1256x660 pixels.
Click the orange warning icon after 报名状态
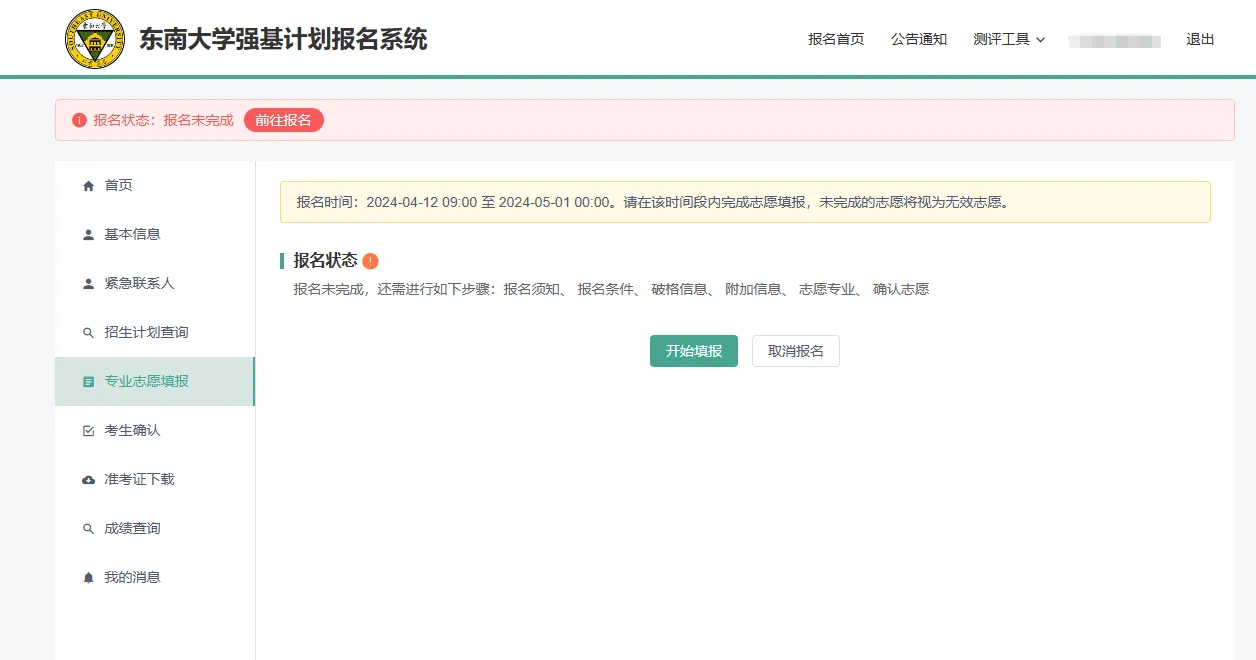pos(371,260)
